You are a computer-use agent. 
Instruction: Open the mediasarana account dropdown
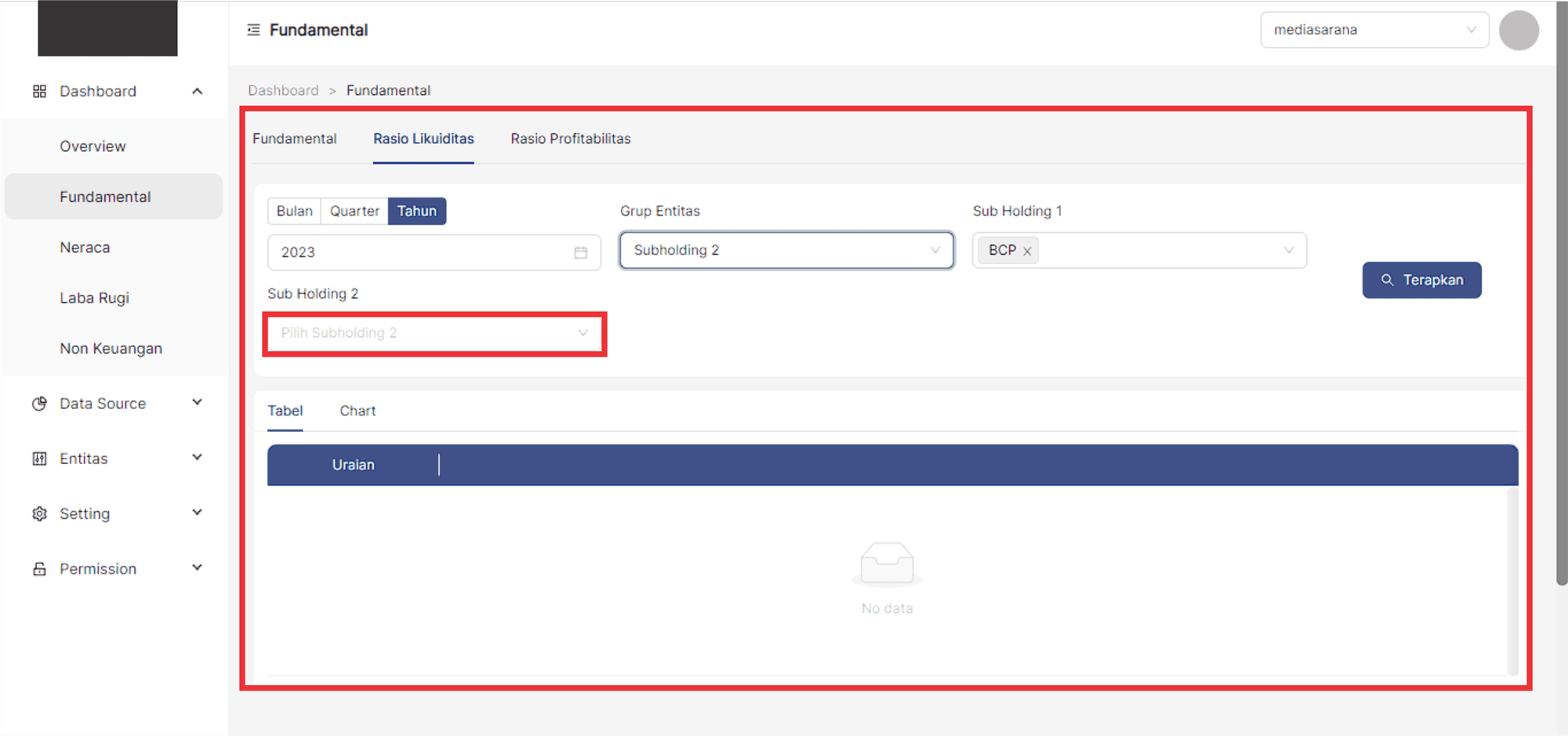[x=1374, y=30]
